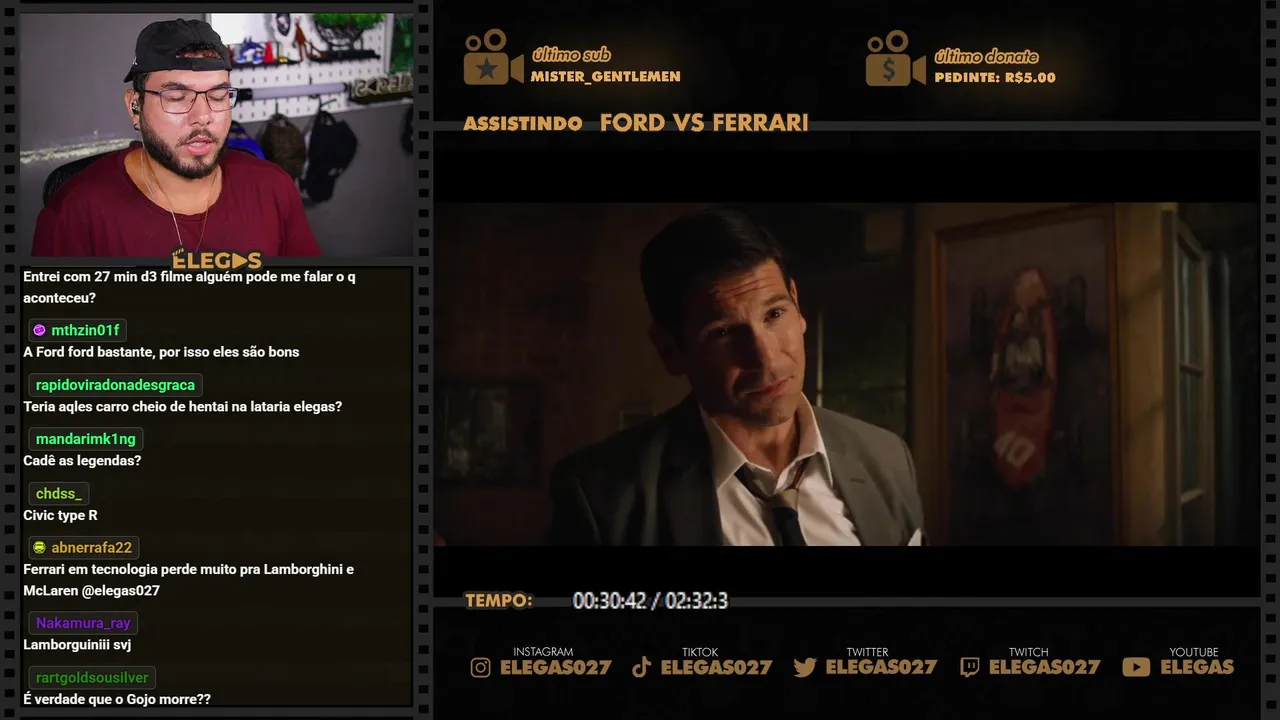Viewport: 1280px width, 720px height.
Task: Click the yellow badge beside abnerrafa22
Action: click(x=39, y=547)
